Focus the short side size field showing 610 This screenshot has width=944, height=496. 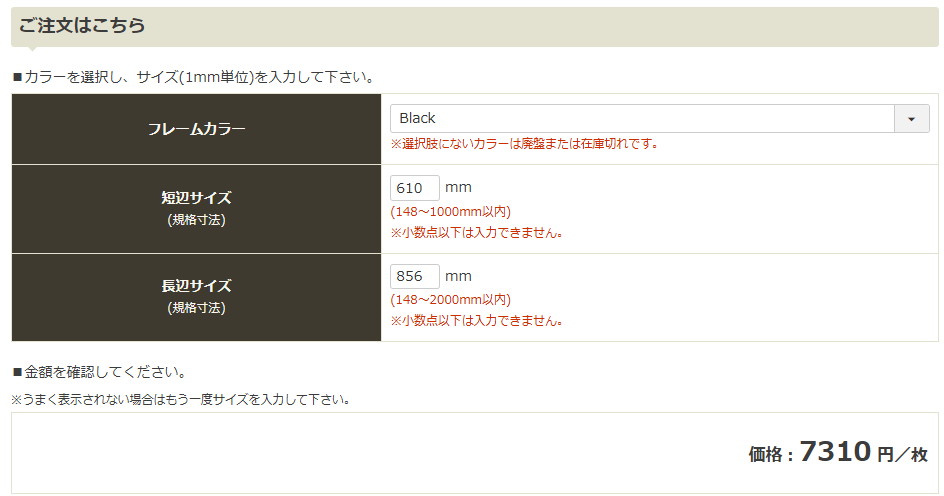415,188
